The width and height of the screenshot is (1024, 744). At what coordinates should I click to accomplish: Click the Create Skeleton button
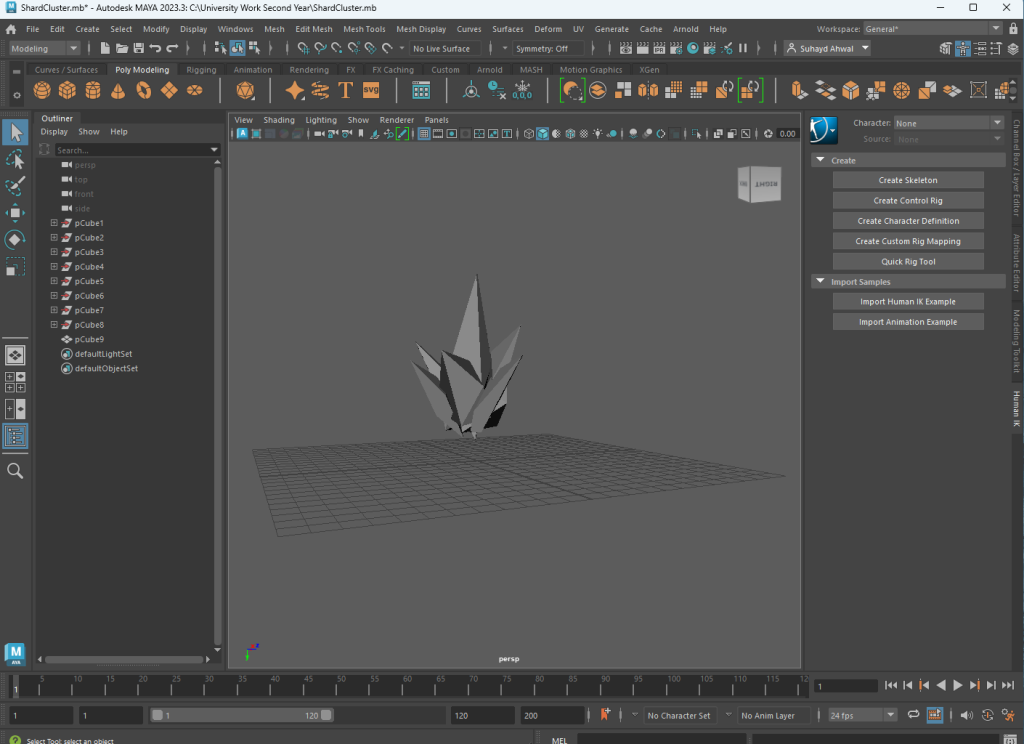[907, 180]
